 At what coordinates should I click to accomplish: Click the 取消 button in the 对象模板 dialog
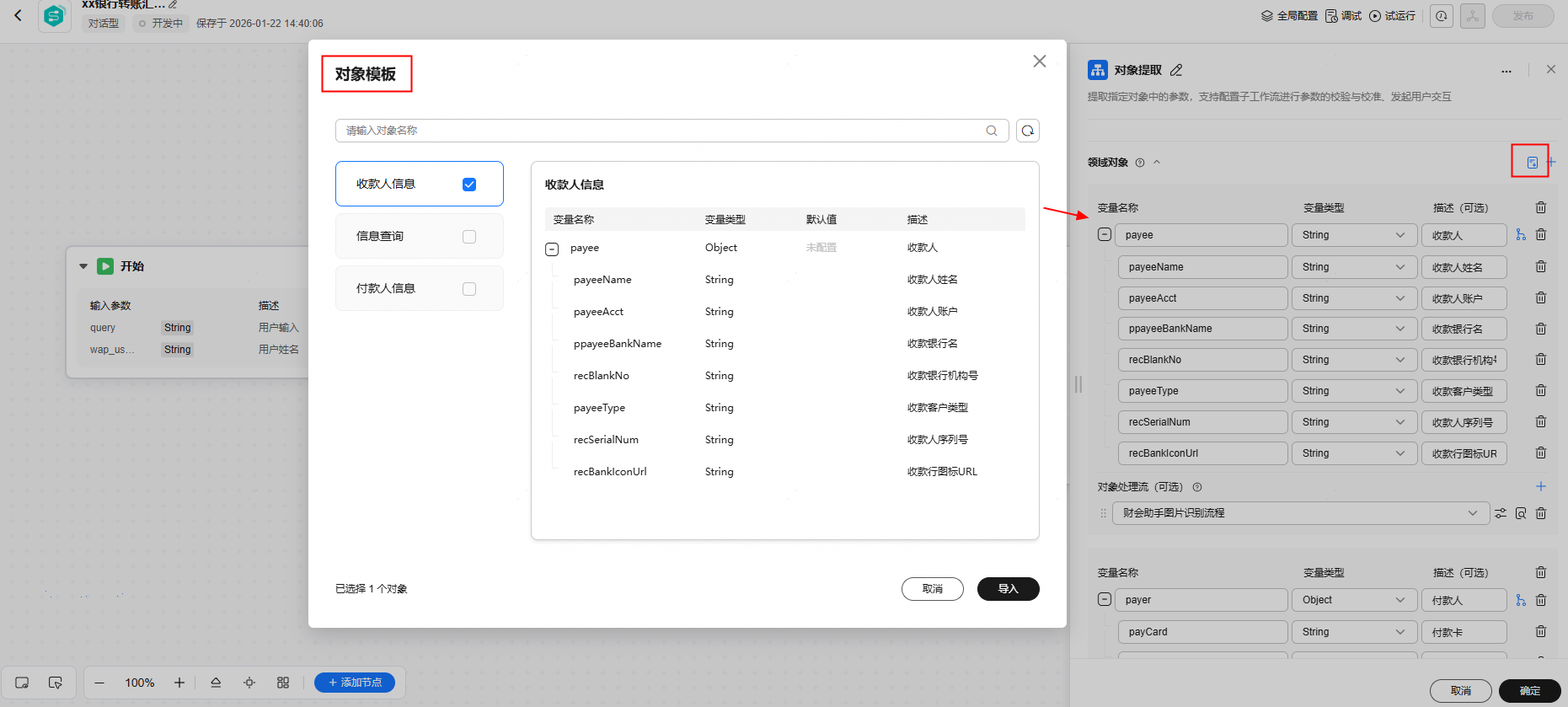932,589
